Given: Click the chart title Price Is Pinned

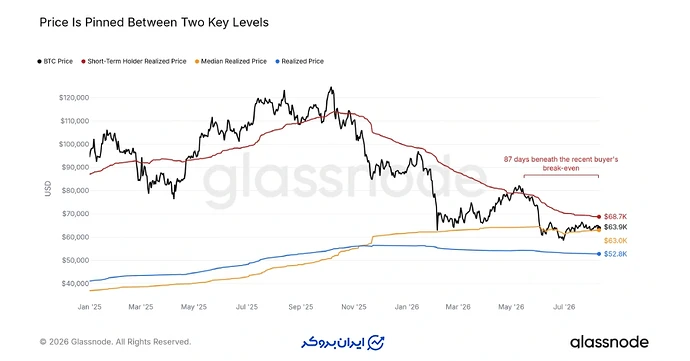Looking at the screenshot, I should (154, 22).
